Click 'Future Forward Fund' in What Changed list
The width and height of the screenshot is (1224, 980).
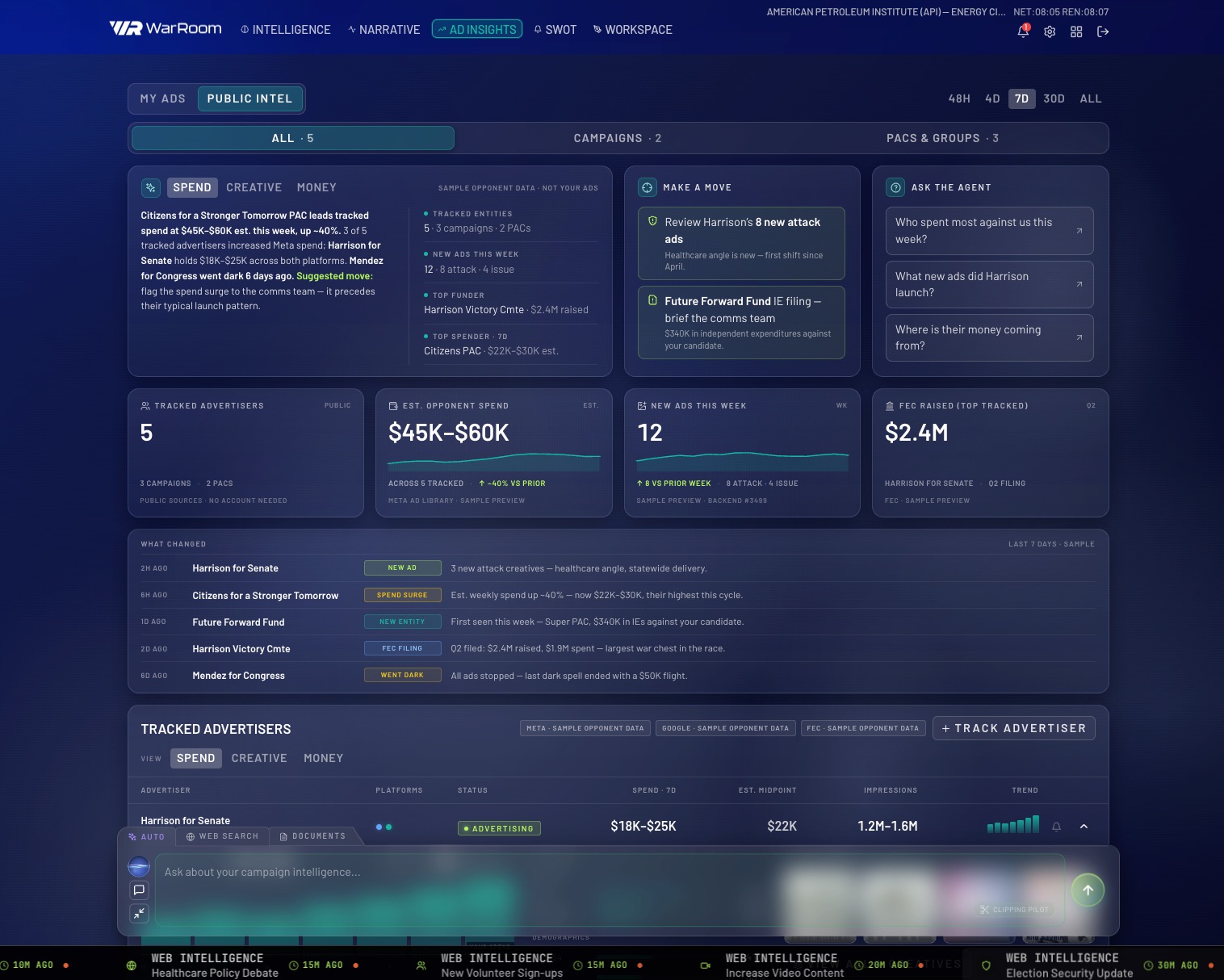[238, 622]
